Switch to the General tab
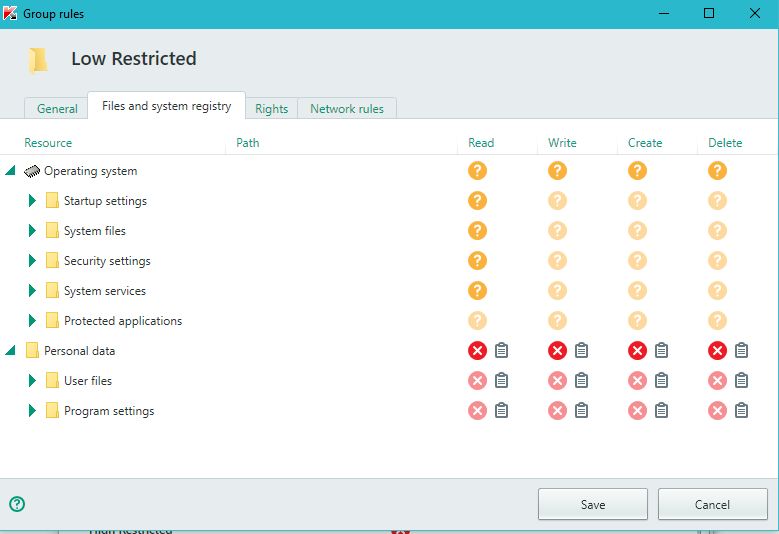The height and width of the screenshot is (534, 779). pyautogui.click(x=57, y=108)
